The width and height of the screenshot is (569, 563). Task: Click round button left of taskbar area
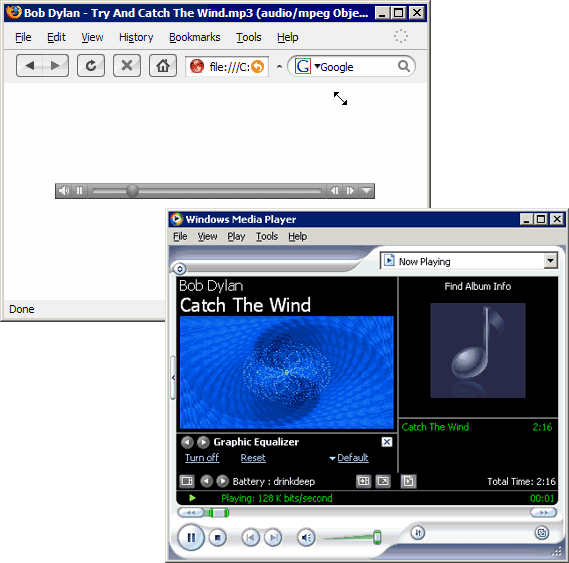(x=180, y=269)
